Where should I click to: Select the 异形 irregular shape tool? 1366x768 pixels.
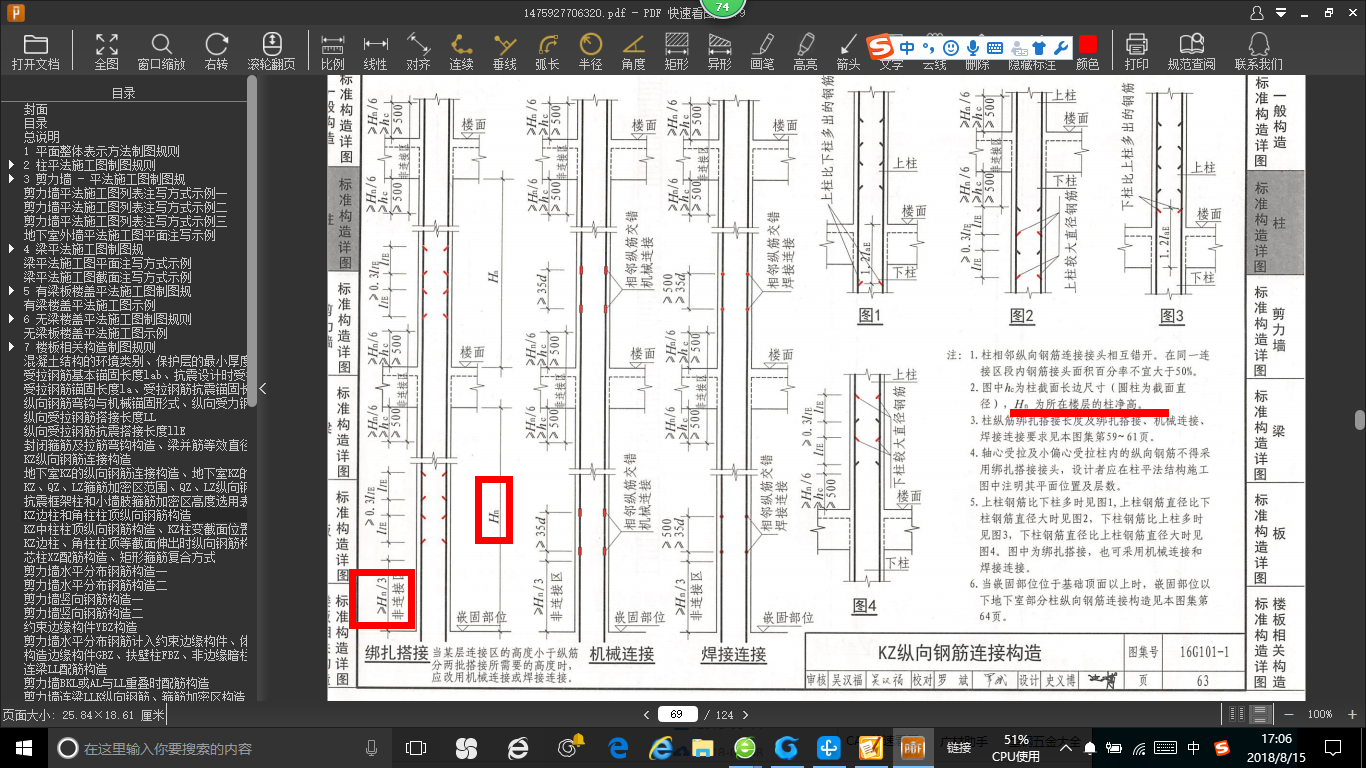click(719, 50)
